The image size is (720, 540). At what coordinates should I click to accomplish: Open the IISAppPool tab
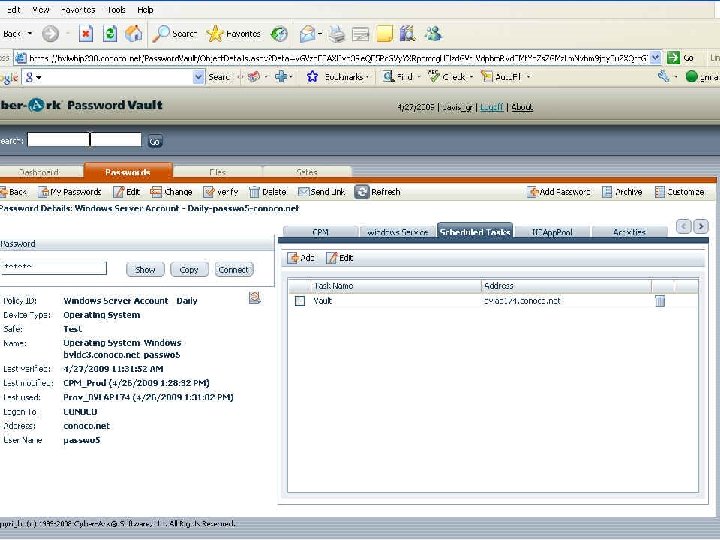click(552, 232)
